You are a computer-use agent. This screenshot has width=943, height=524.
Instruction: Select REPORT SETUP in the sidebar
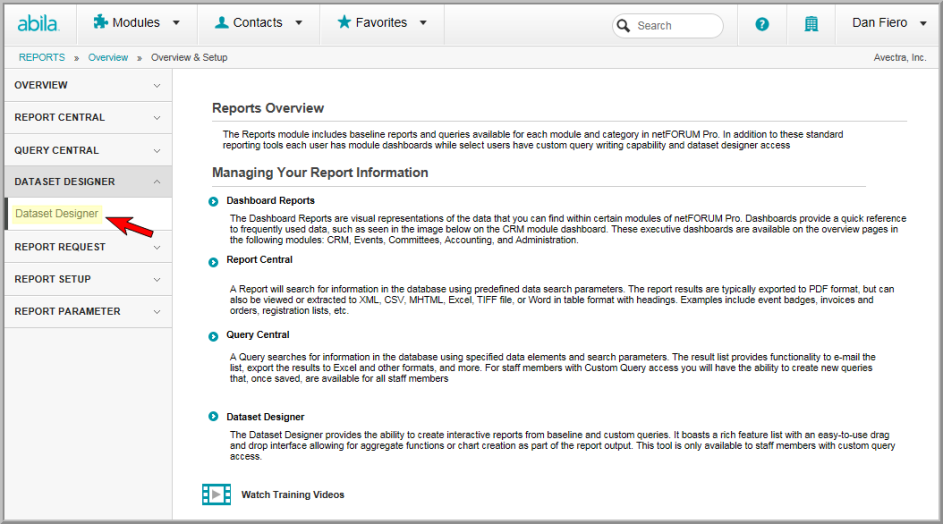click(88, 280)
